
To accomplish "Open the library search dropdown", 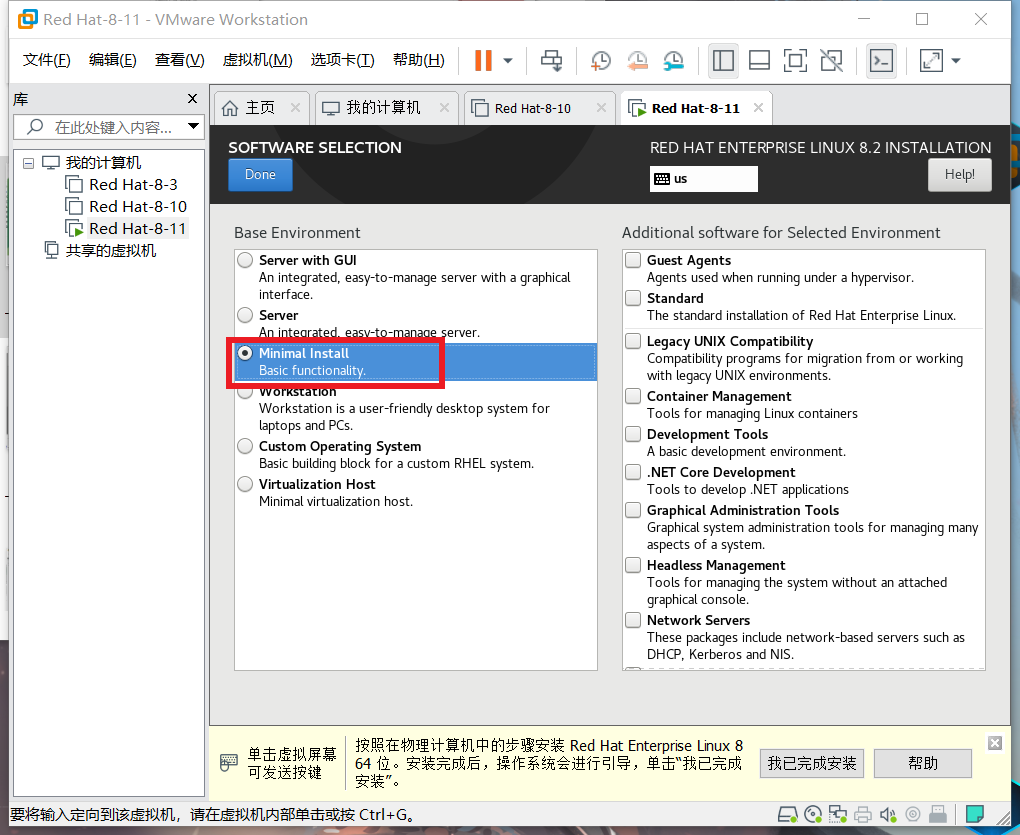I will click(x=193, y=126).
